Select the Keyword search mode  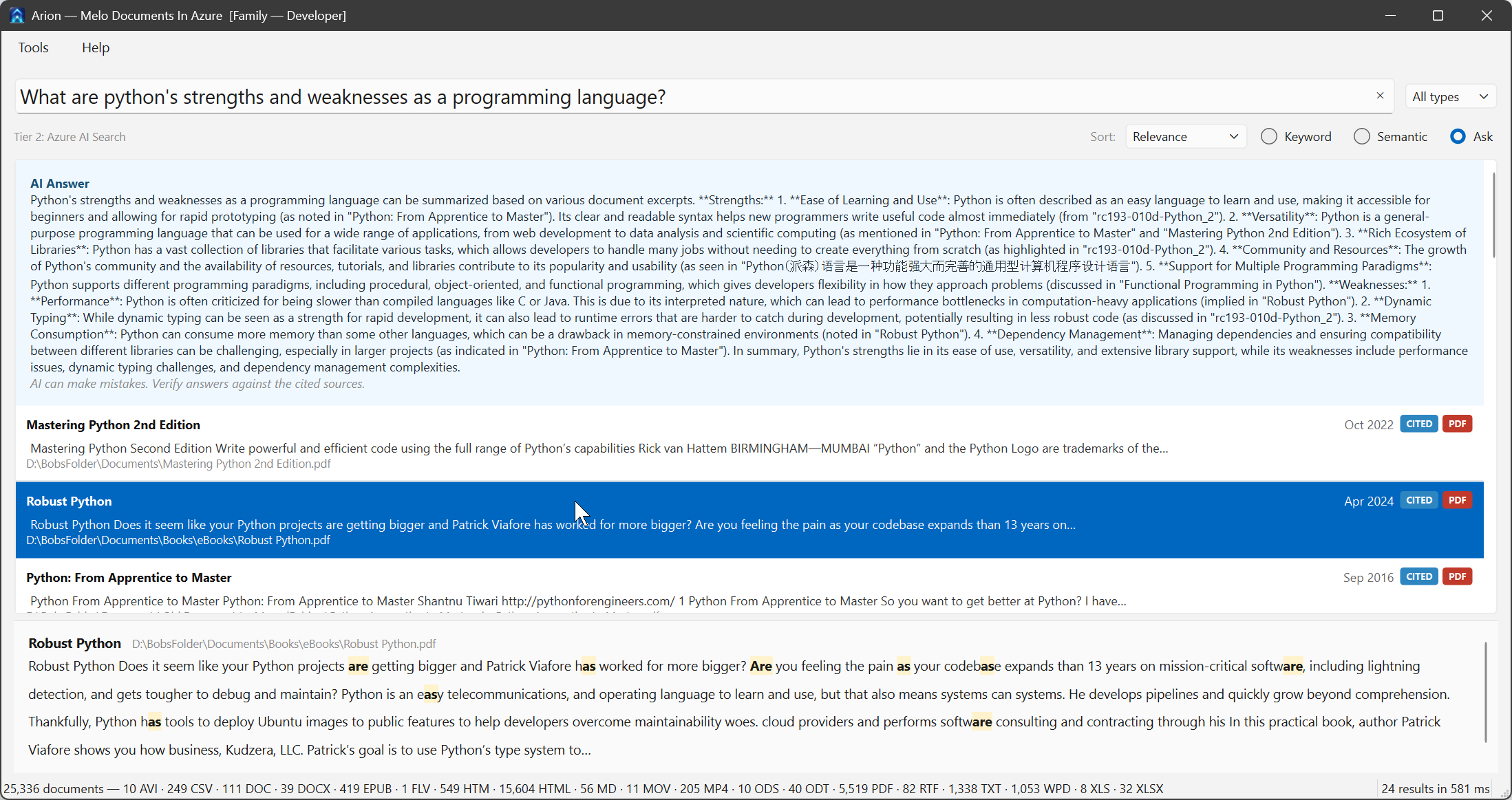(1296, 136)
